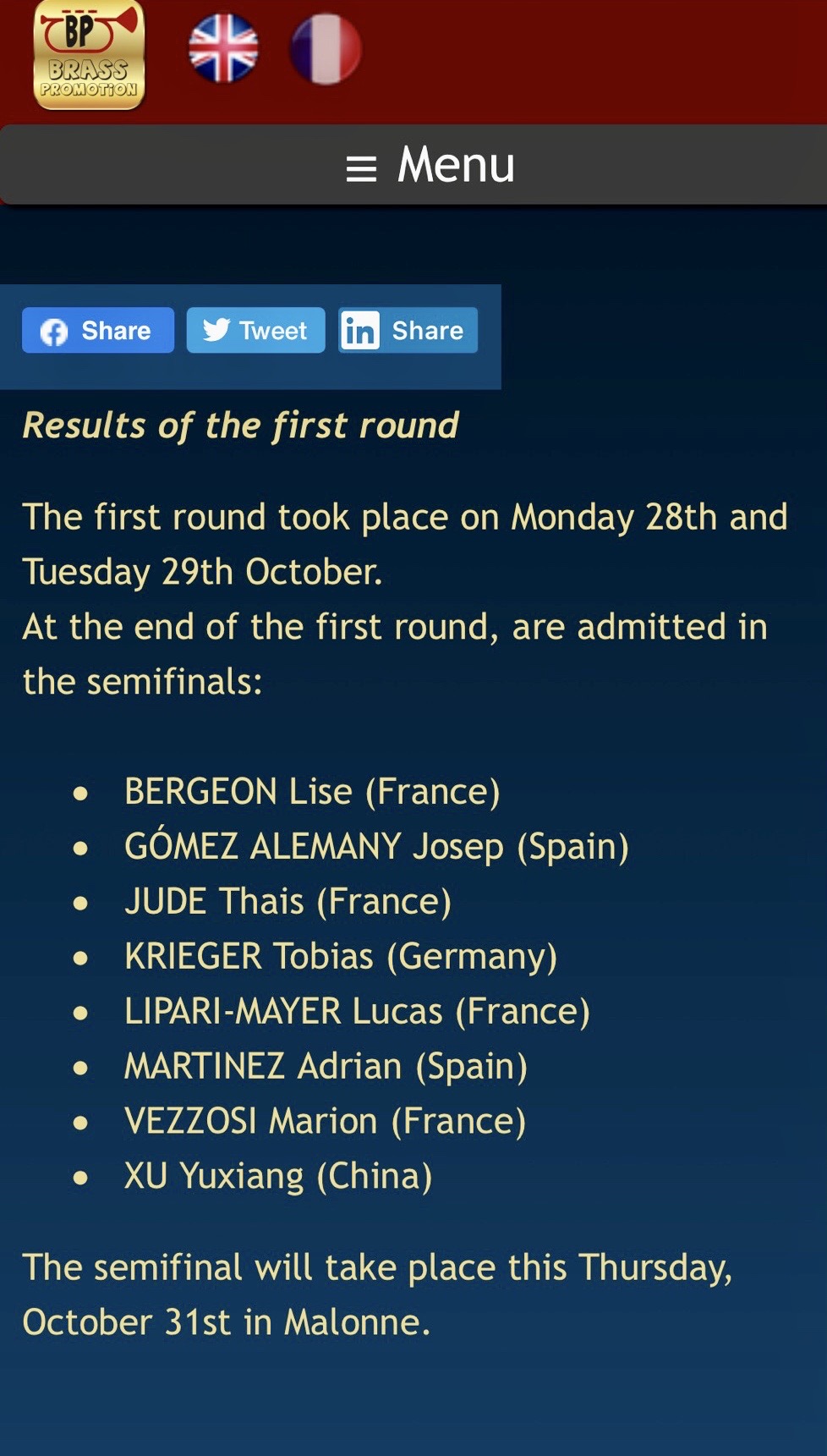
Task: Click the BERGEON Lise (France) entry
Action: (x=312, y=792)
